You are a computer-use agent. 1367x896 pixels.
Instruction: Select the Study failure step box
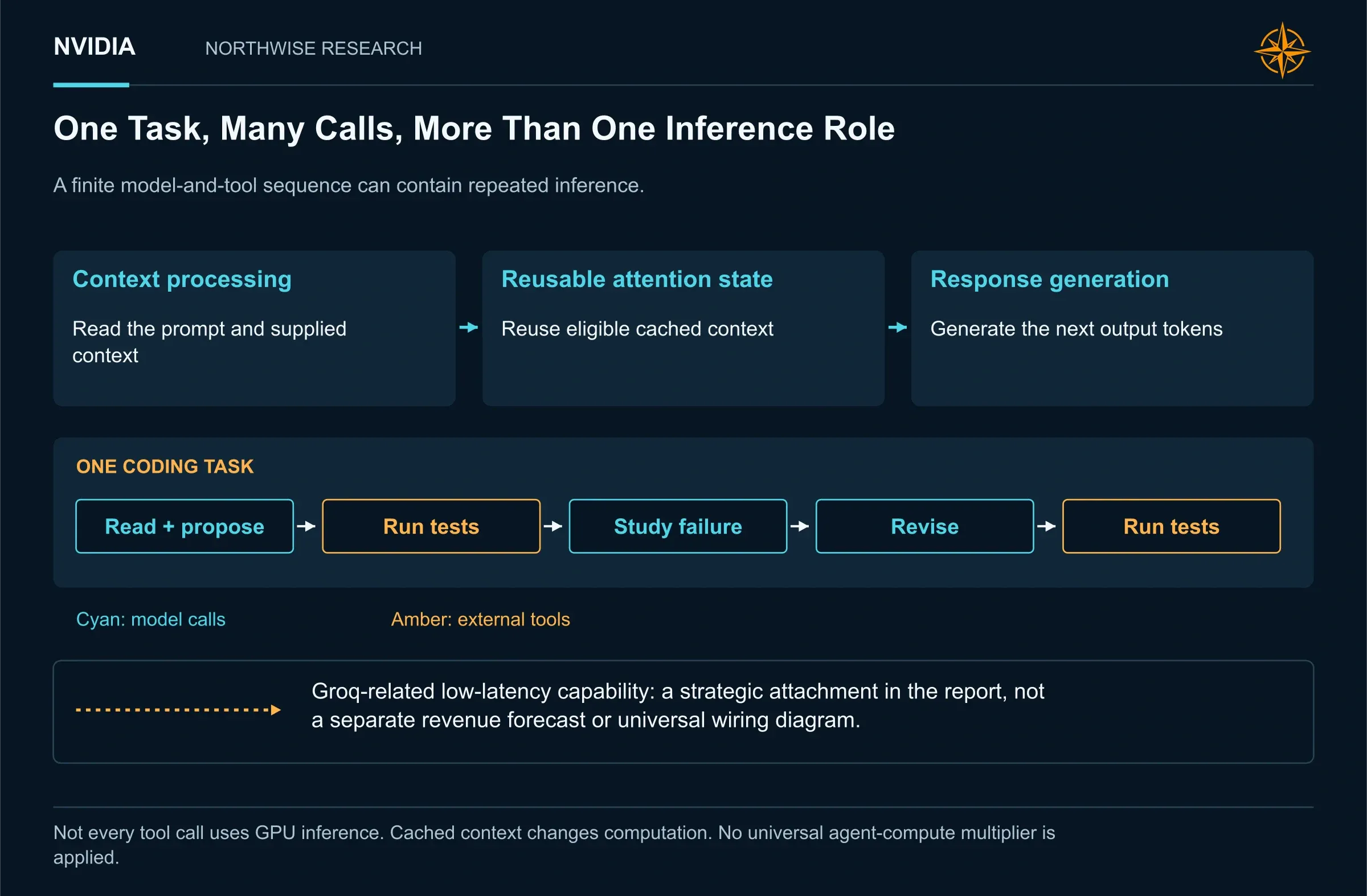click(678, 526)
